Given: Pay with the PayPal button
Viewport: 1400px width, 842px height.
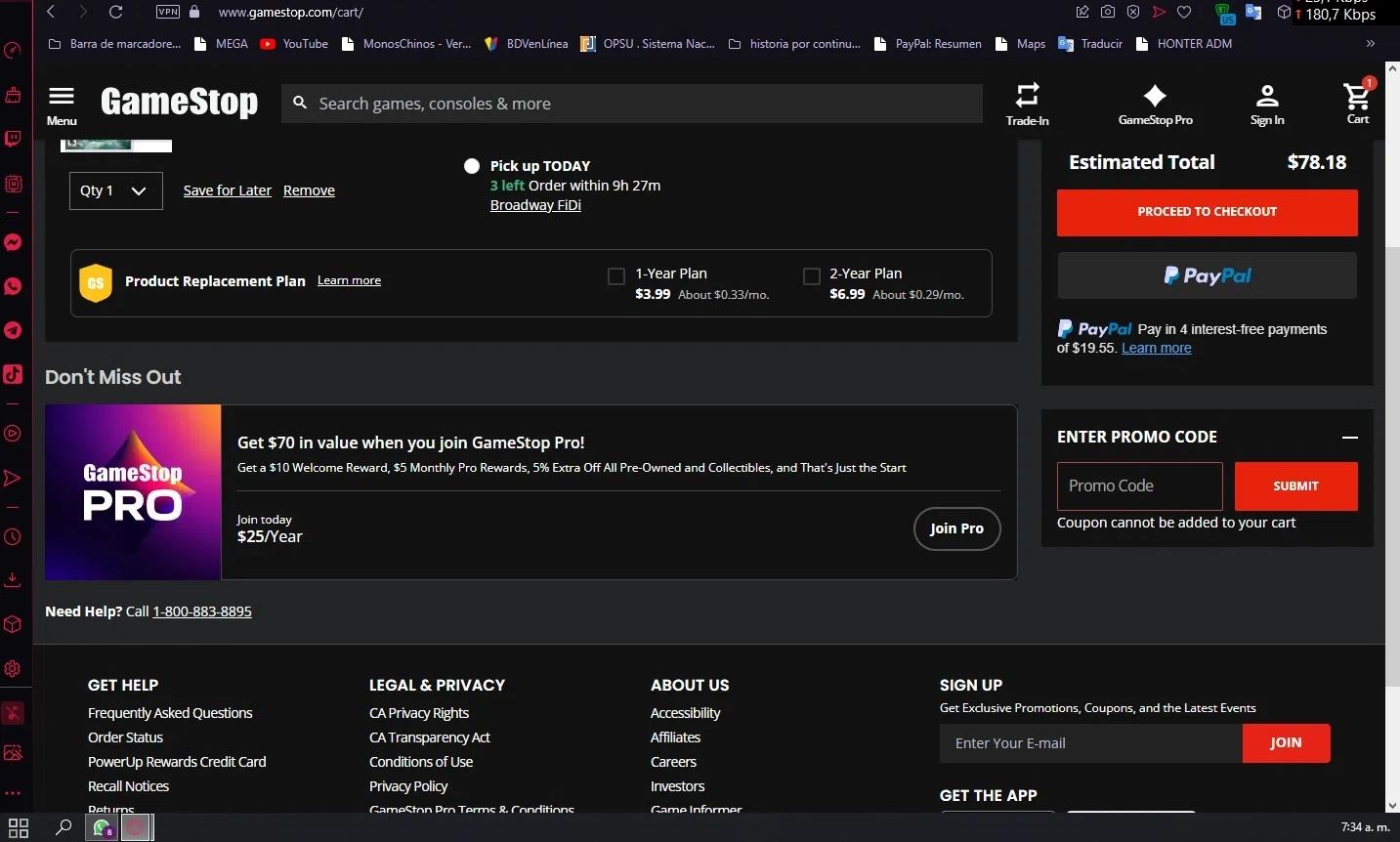Looking at the screenshot, I should (x=1207, y=275).
